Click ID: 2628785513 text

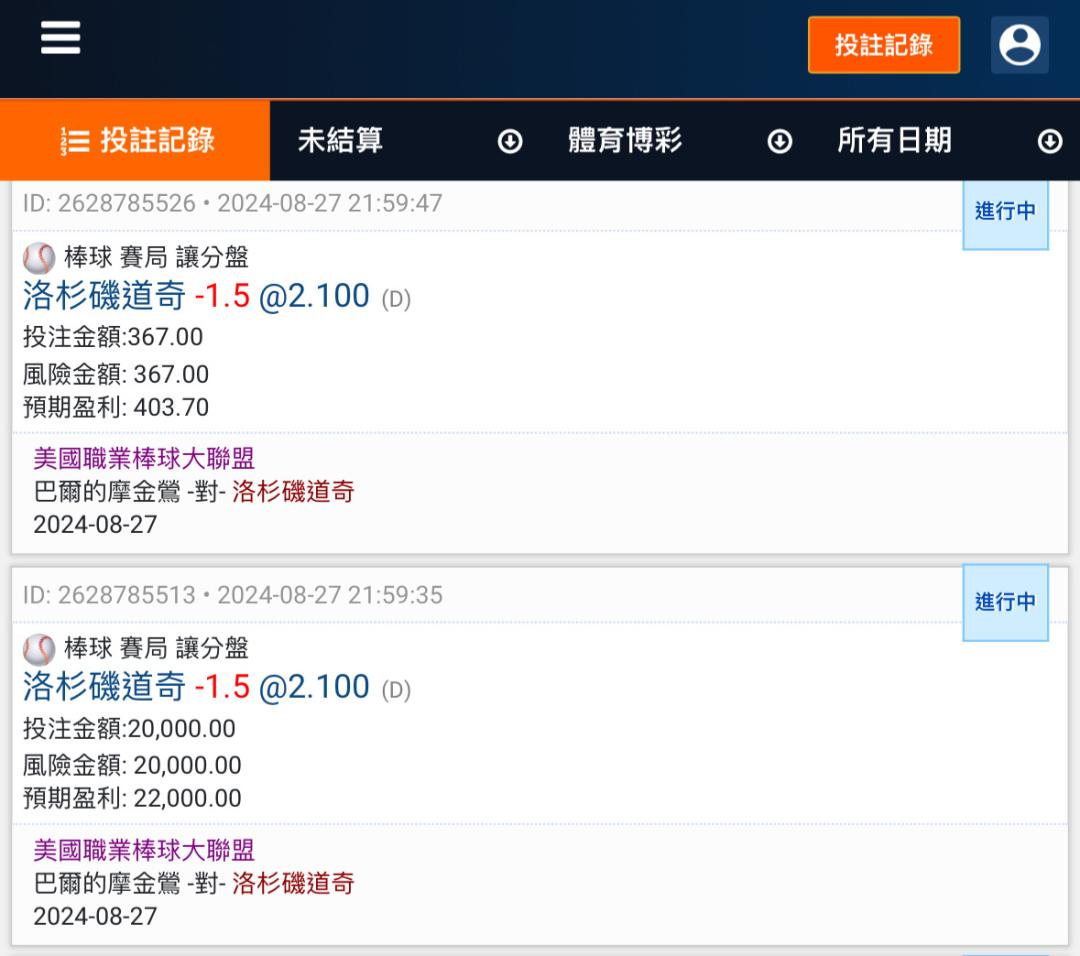pyautogui.click(x=109, y=595)
